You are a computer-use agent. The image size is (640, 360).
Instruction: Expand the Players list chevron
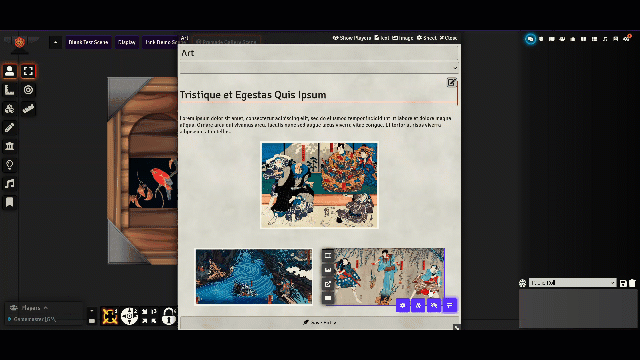pos(46,308)
